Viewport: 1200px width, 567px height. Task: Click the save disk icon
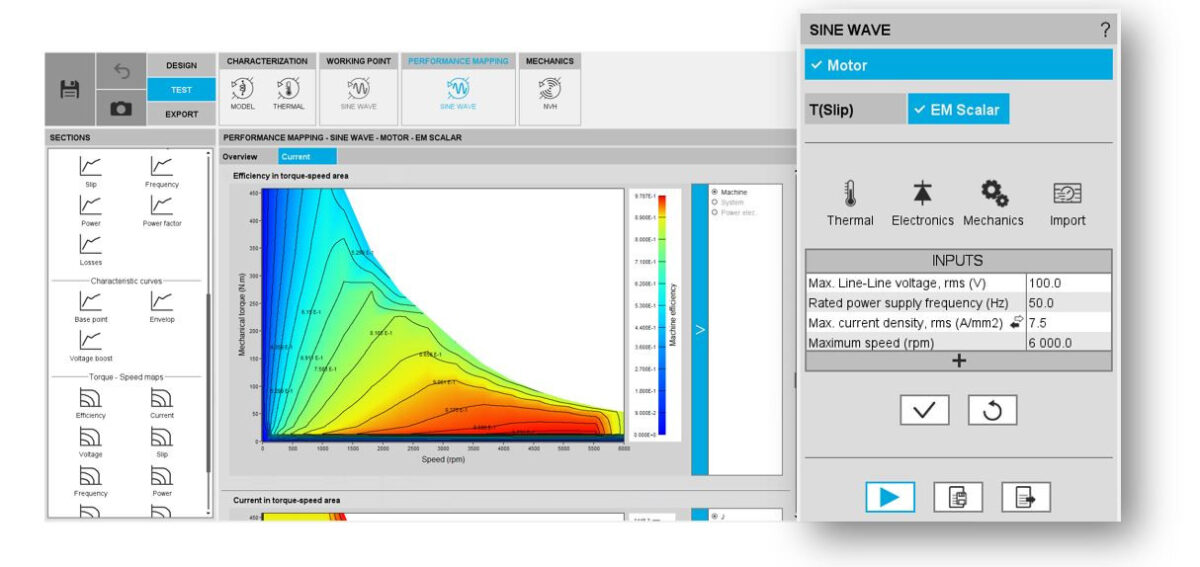point(70,89)
